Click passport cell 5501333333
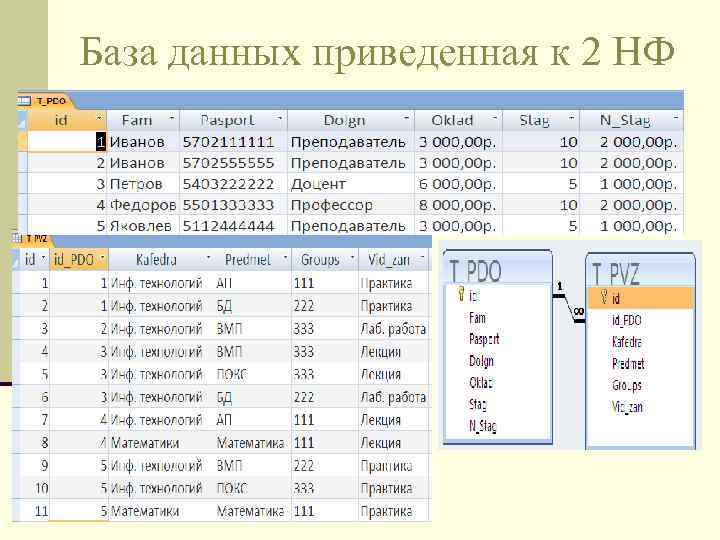This screenshot has width=720, height=540. coord(233,205)
